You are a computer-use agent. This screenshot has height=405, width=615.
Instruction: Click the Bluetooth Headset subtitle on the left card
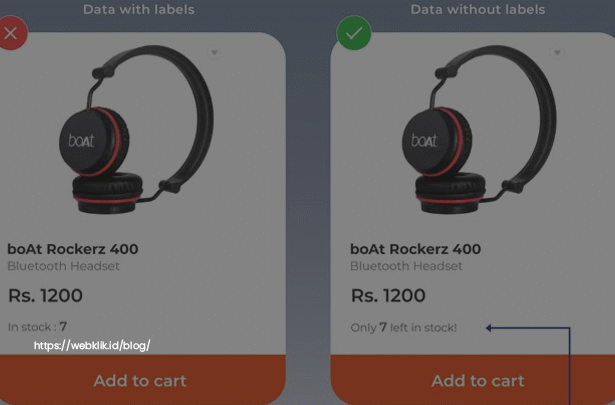point(63,266)
